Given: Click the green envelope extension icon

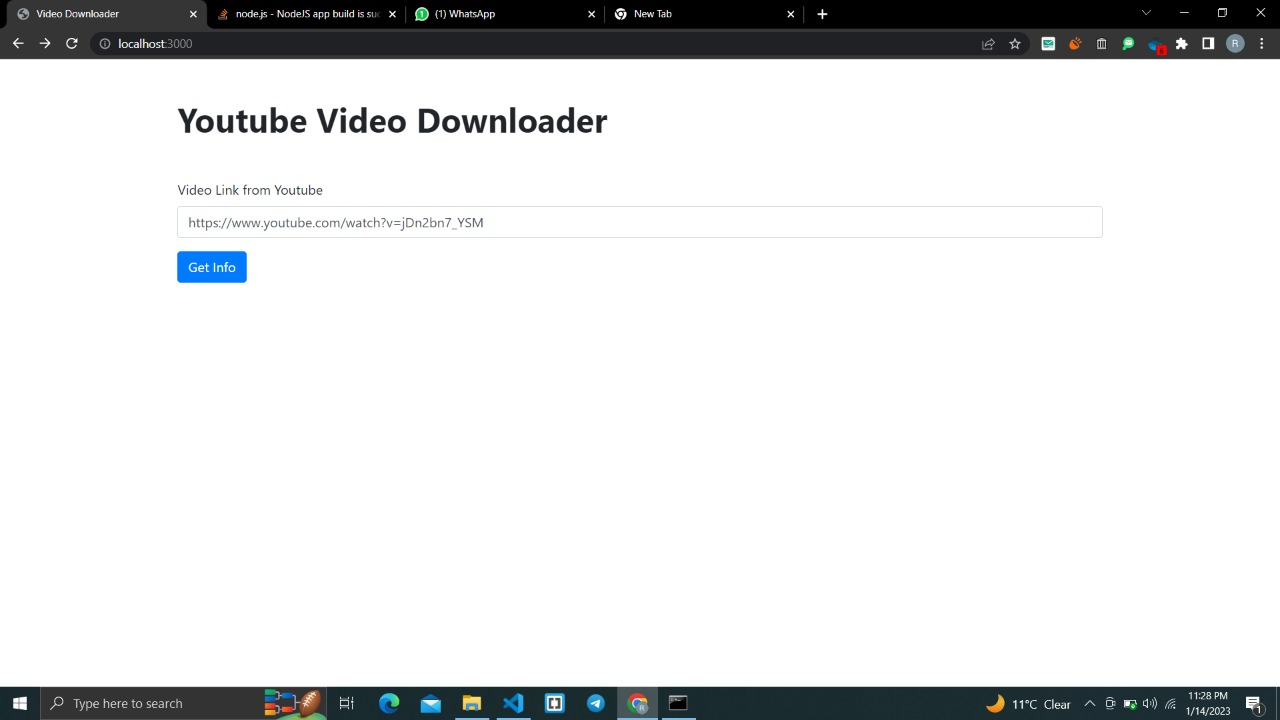Looking at the screenshot, I should click(x=1048, y=43).
